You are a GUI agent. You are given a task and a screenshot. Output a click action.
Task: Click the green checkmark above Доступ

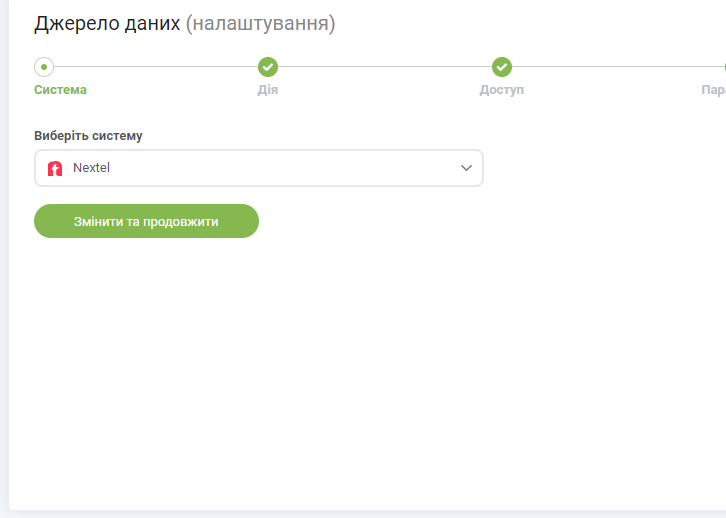click(502, 67)
